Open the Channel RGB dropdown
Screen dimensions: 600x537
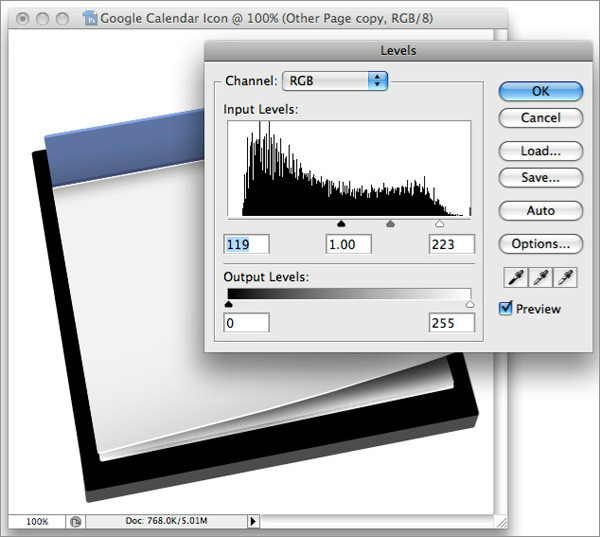pos(335,80)
